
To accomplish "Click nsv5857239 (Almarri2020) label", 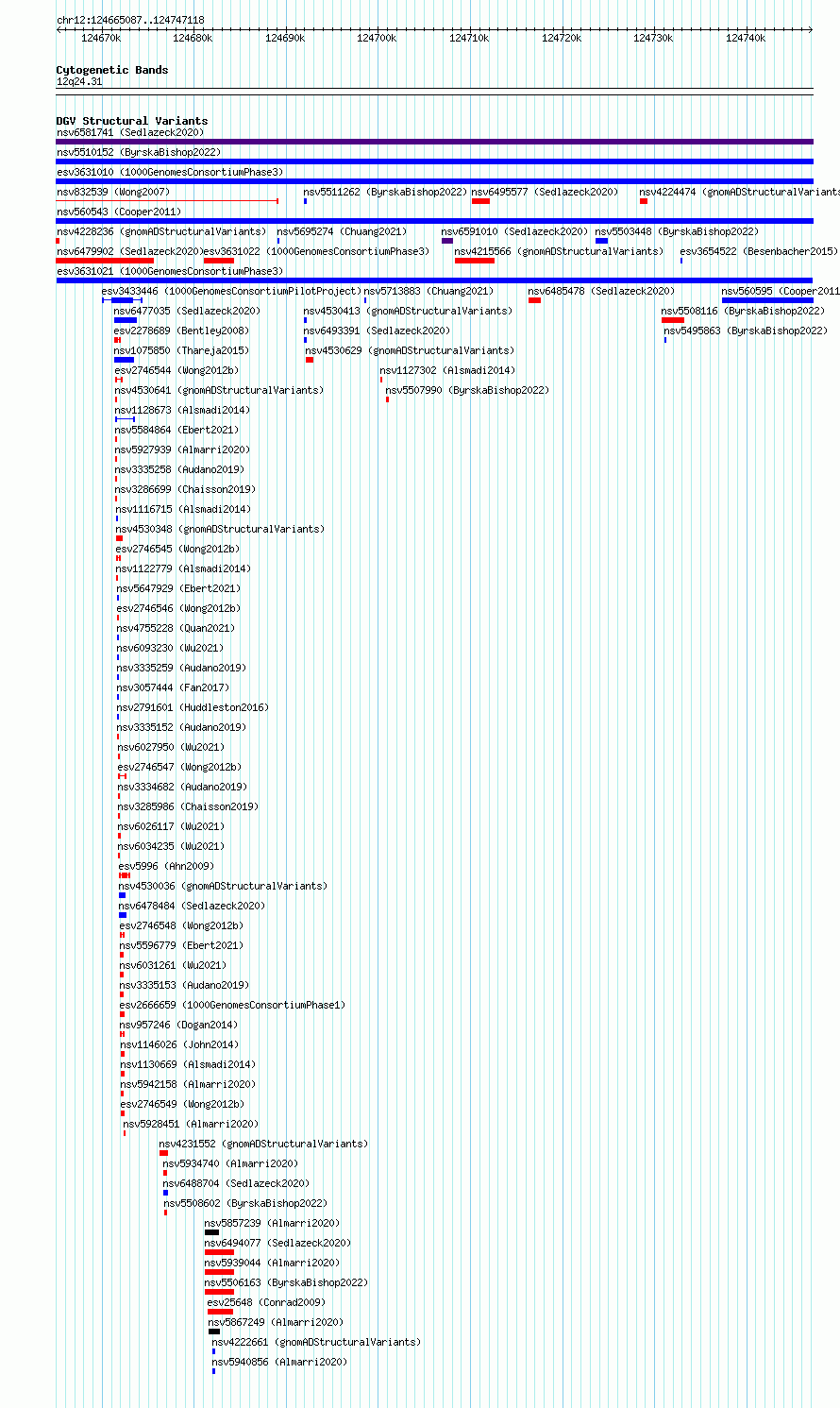I will point(272,1223).
